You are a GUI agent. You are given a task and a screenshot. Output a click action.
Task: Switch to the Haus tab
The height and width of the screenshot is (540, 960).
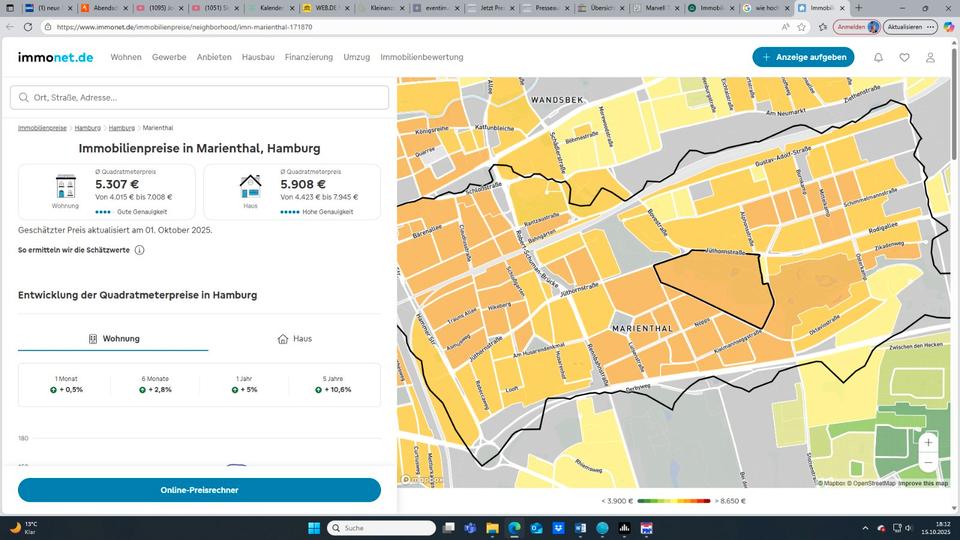coord(295,339)
